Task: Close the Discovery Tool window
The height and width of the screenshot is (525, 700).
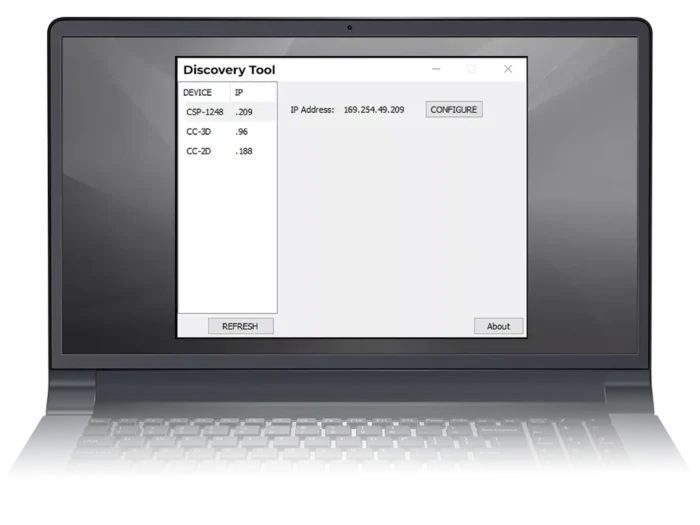Action: pyautogui.click(x=508, y=69)
